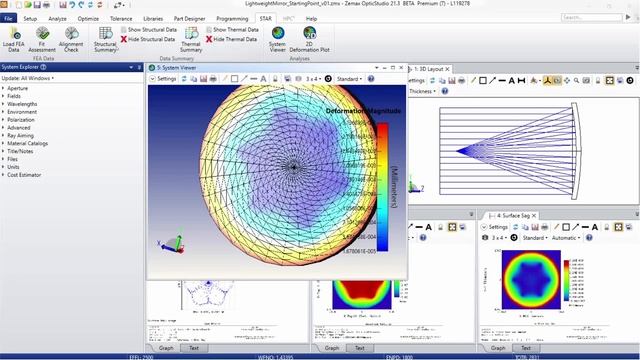Click the fit-to-window icon in 3D Layout toolbar
Screen dimensions: 640x360
pyautogui.click(x=610, y=80)
